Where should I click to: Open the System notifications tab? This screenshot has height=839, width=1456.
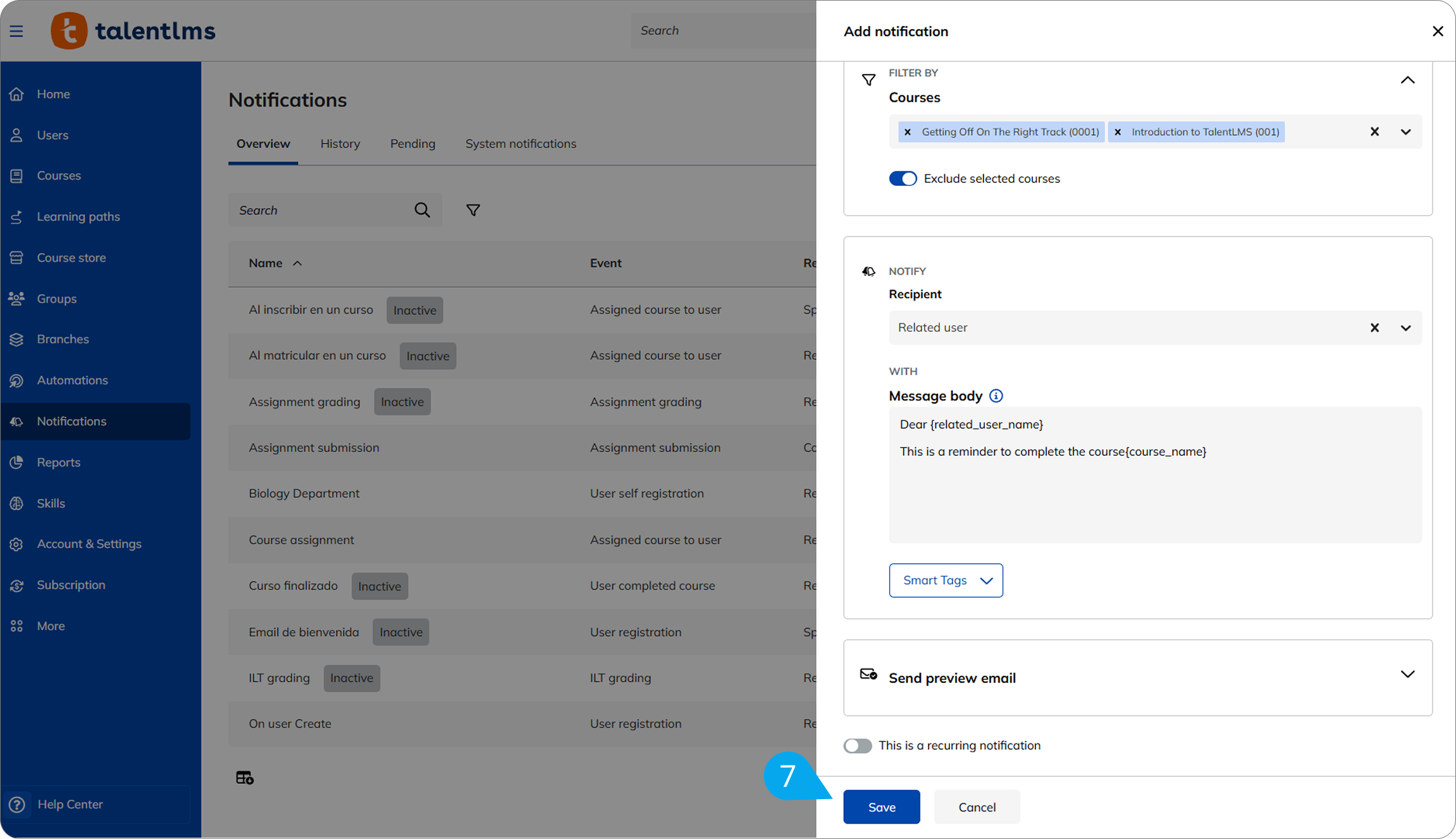click(521, 144)
